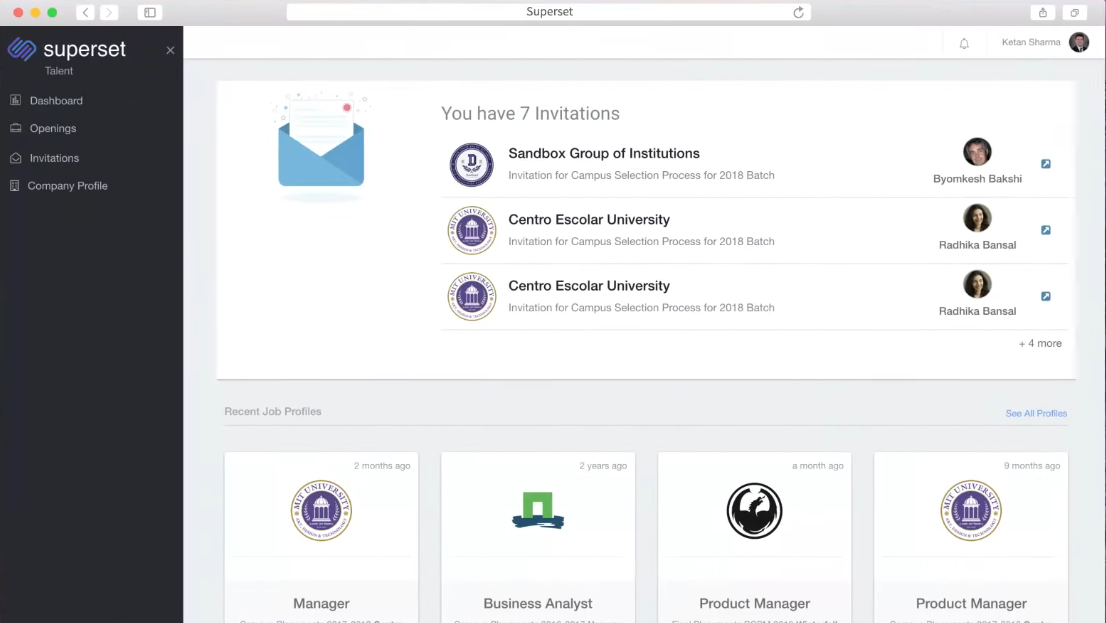
Task: Click the 'You have 7 Invitations' heading
Action: pos(530,114)
